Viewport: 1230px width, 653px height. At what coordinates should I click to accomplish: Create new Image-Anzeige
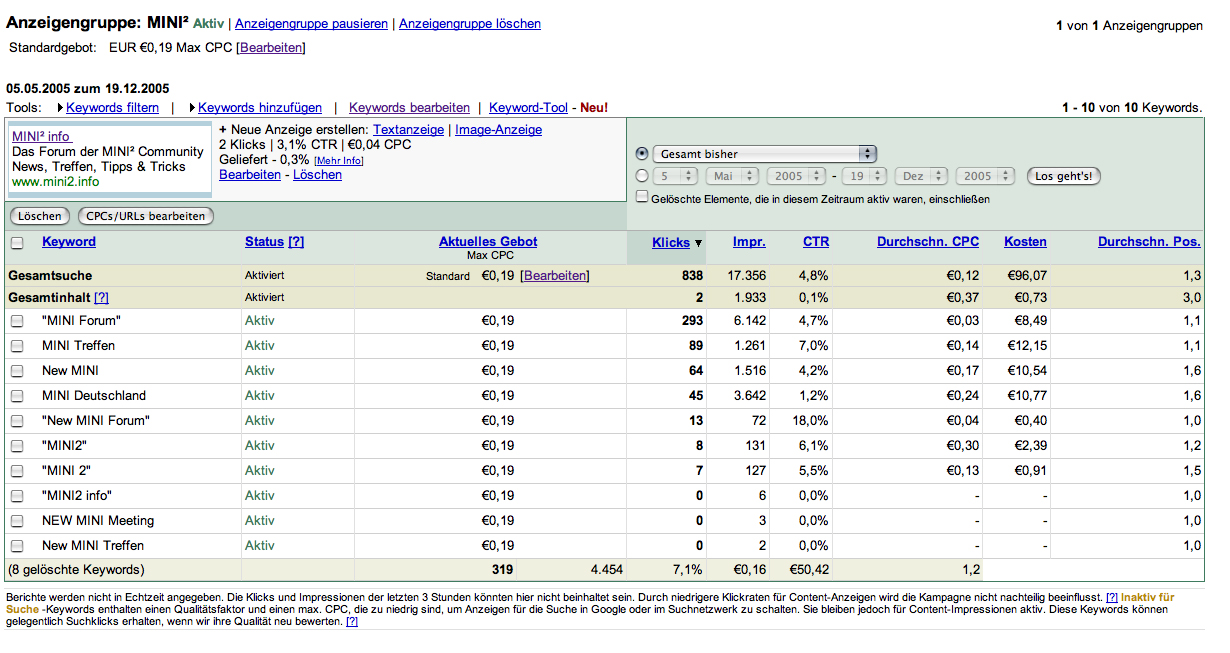(499, 130)
